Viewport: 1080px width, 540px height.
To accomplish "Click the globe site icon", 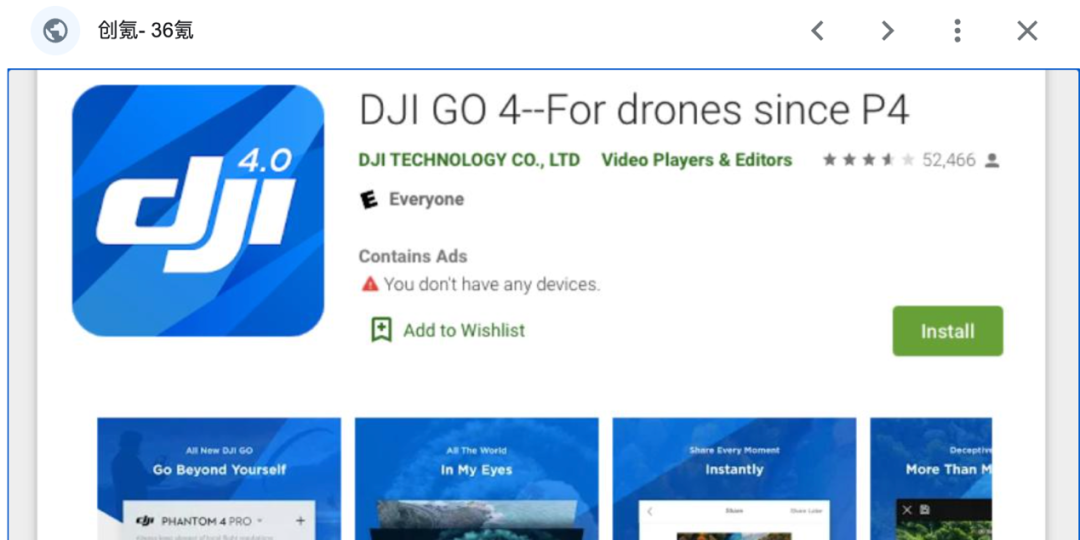I will (55, 30).
